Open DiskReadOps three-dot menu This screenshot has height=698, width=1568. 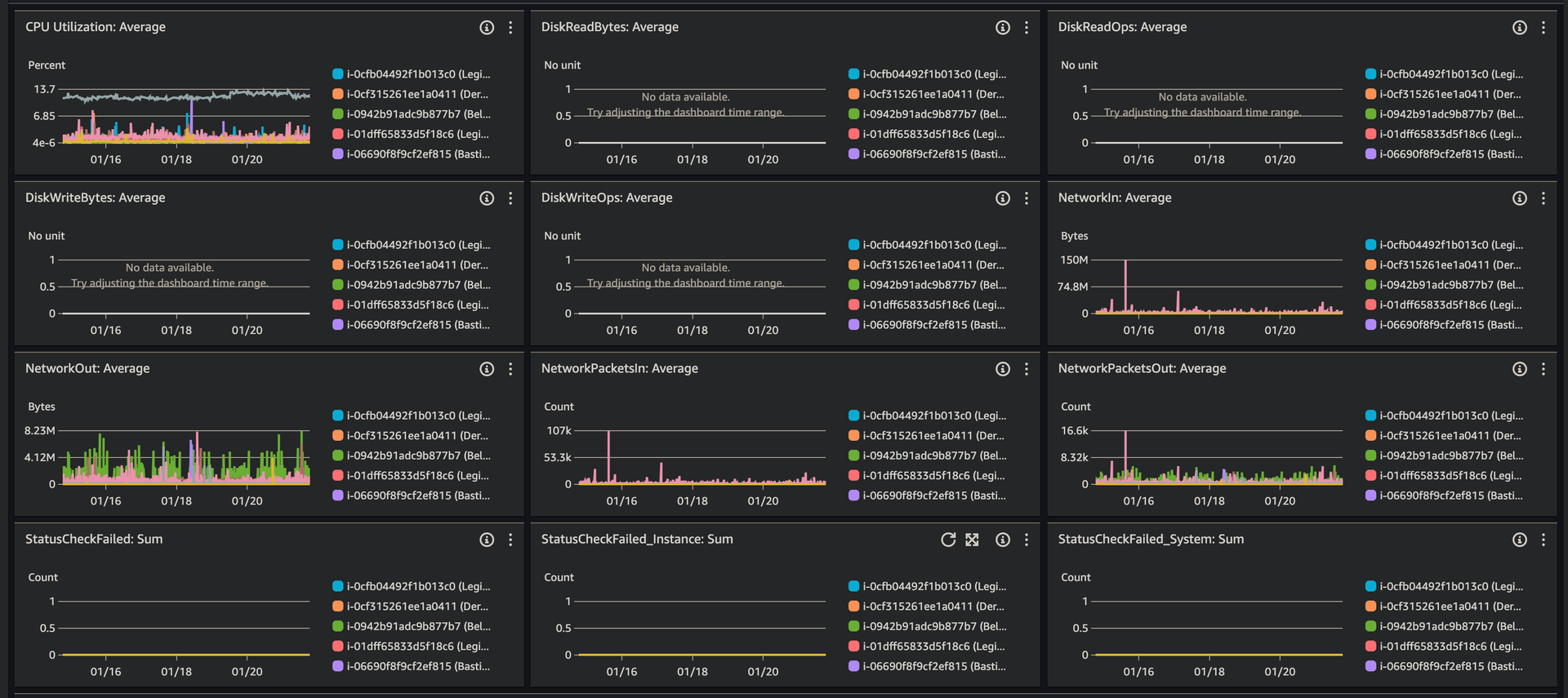tap(1543, 28)
